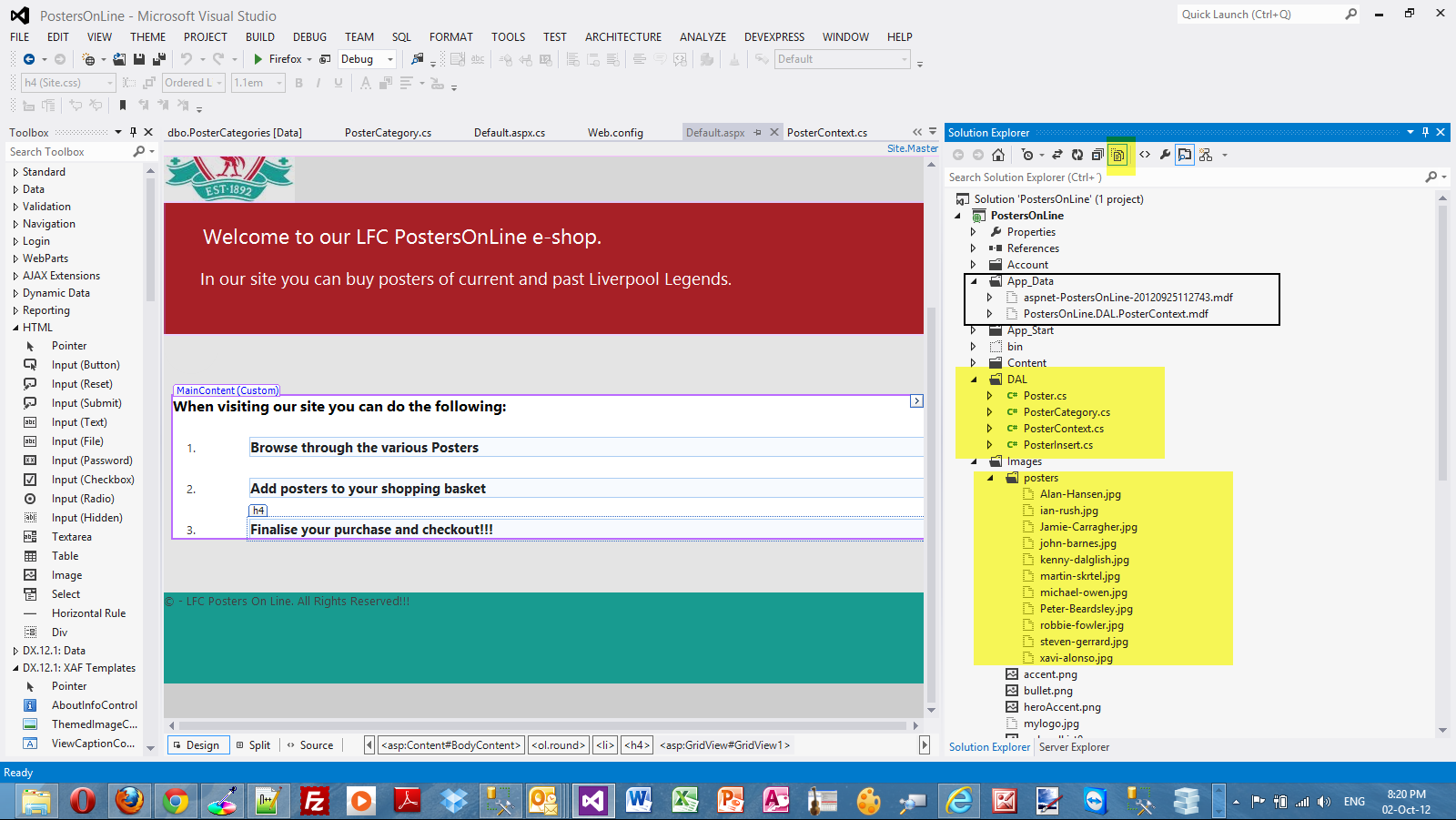The width and height of the screenshot is (1456, 820).
Task: Click Site.Master link
Action: click(x=913, y=148)
